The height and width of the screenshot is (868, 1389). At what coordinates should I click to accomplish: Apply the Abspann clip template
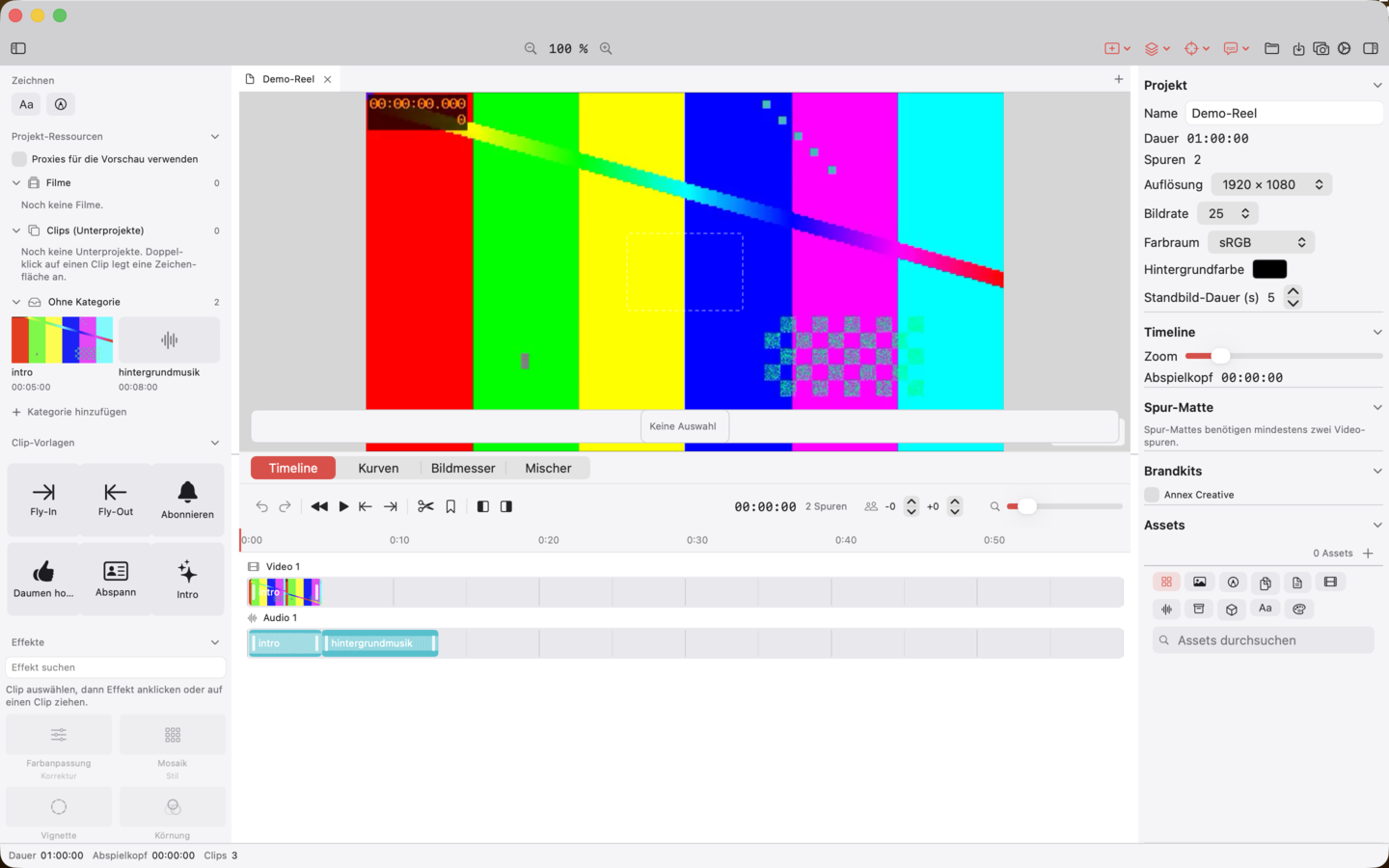(x=116, y=580)
